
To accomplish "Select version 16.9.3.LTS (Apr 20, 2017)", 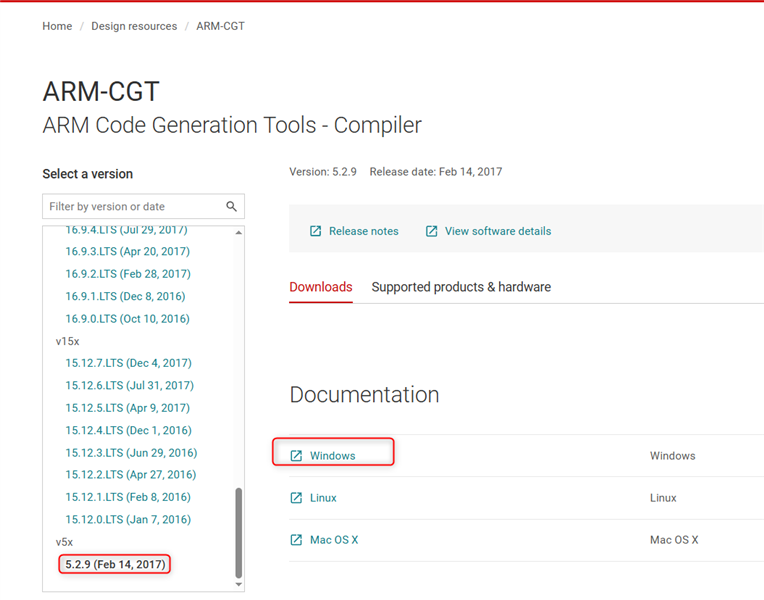I will tap(128, 251).
